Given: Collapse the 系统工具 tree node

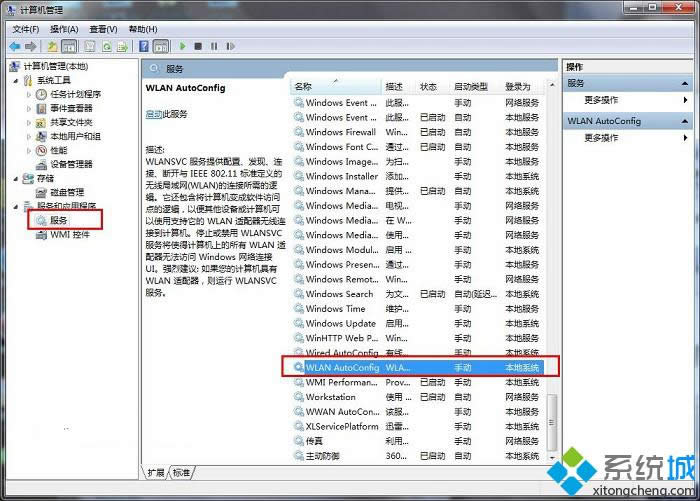Looking at the screenshot, I should pos(16,81).
